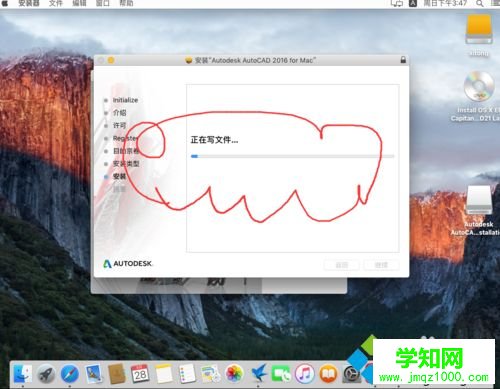Open Notes yellow pad icon in Dock
The height and width of the screenshot is (389, 500).
(164, 374)
